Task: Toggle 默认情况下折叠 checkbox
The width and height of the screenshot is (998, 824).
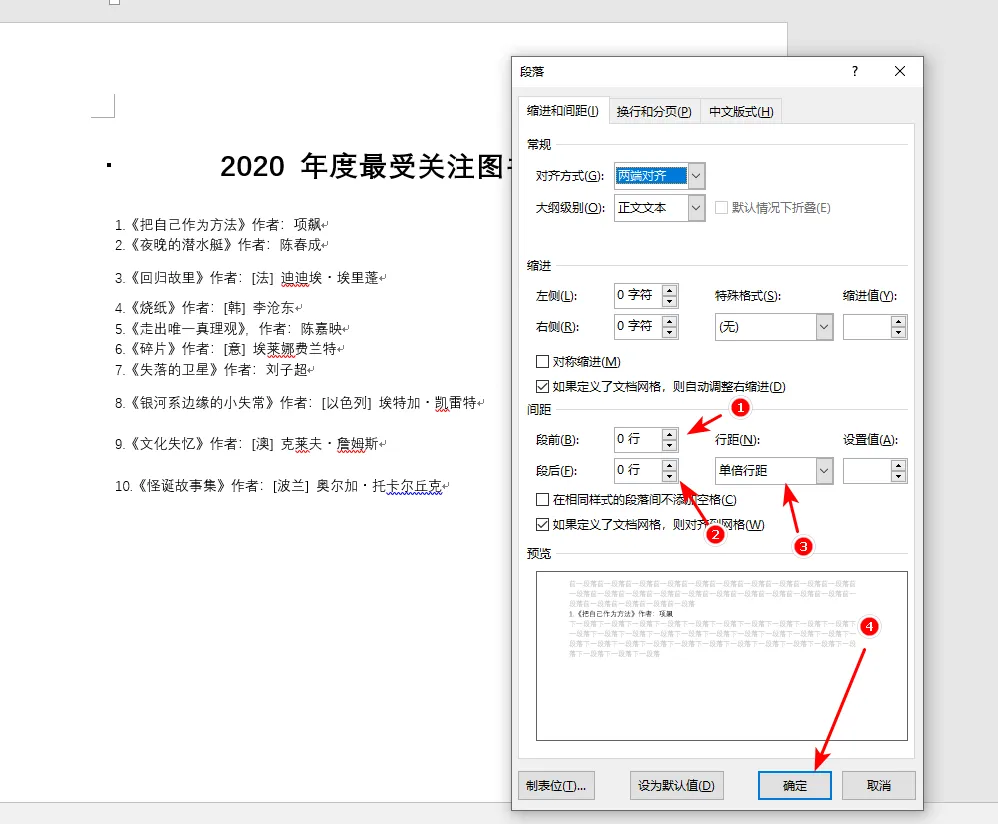Action: point(721,207)
